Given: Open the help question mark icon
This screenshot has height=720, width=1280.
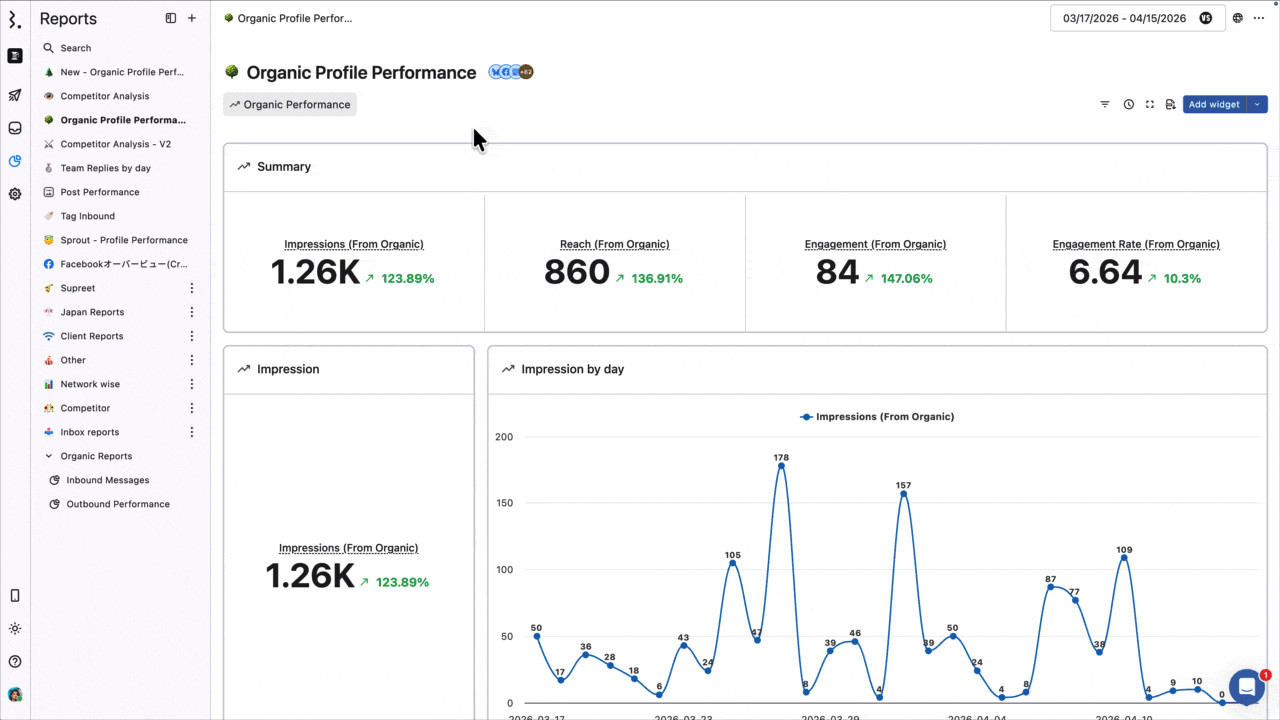Looking at the screenshot, I should (x=15, y=661).
